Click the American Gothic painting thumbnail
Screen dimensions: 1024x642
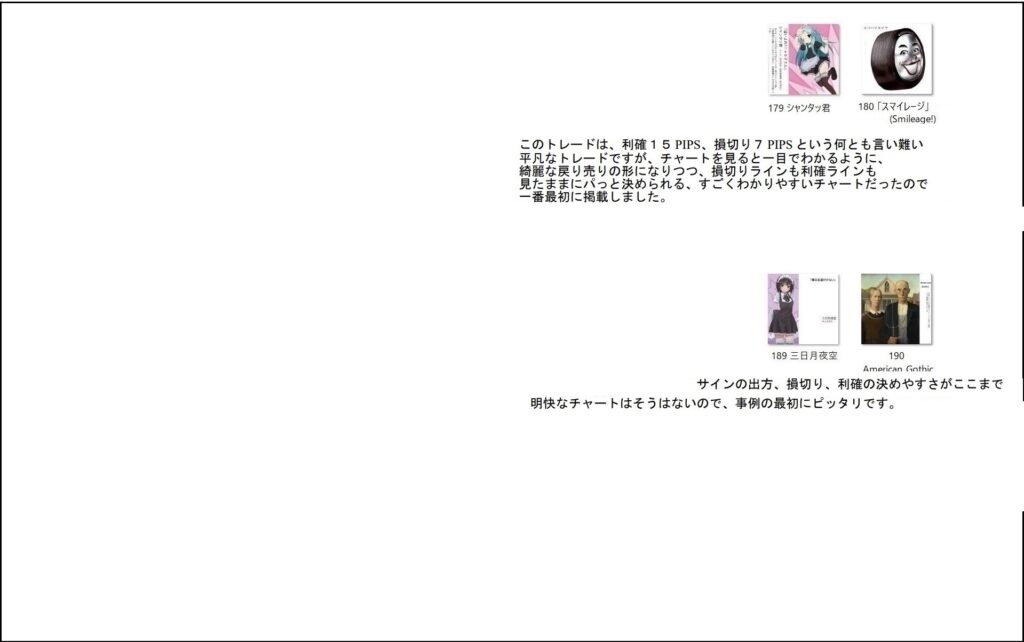896,309
